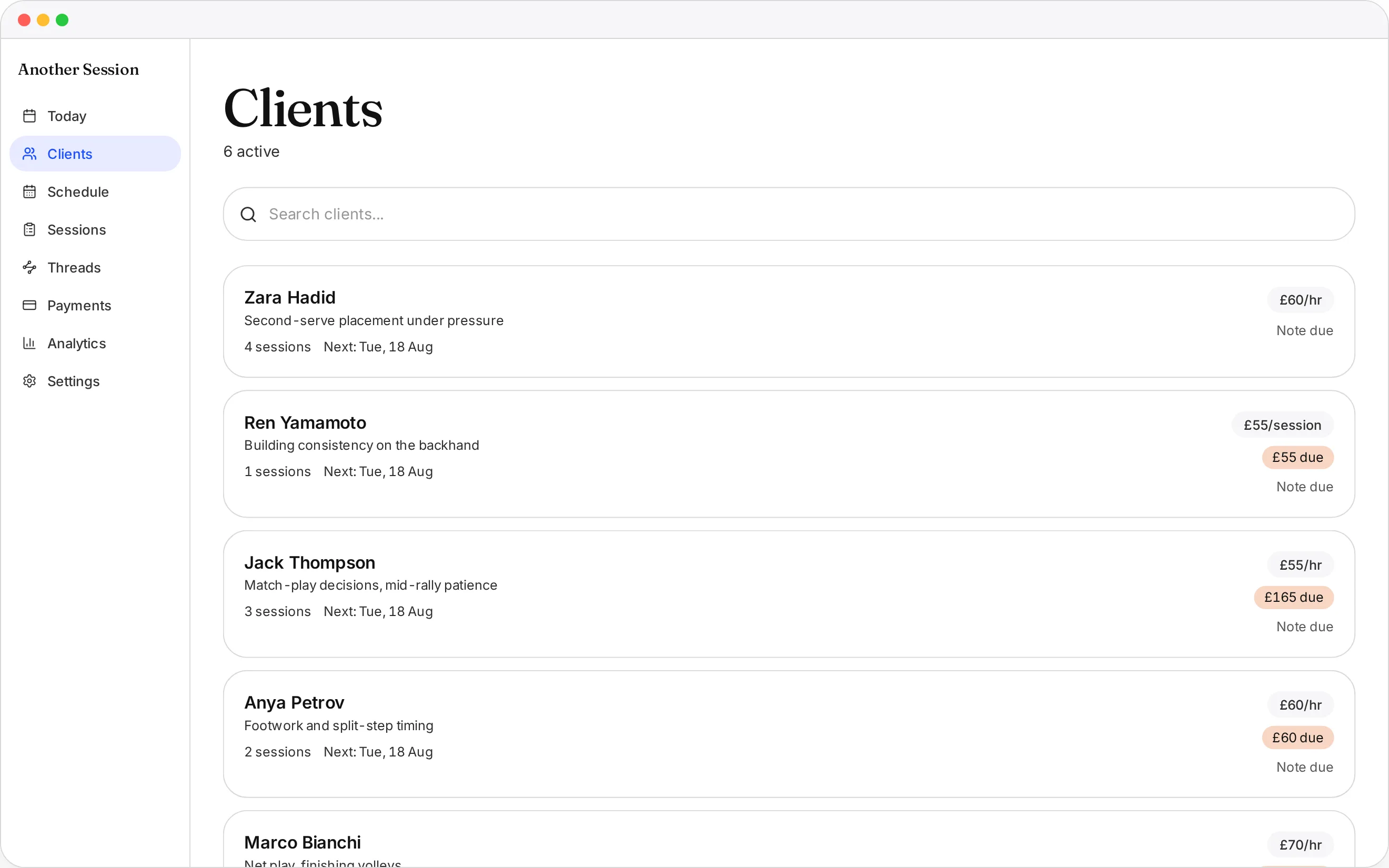The image size is (1389, 868).
Task: Click '3 sessions' on Jack Thompson's card
Action: click(x=277, y=611)
